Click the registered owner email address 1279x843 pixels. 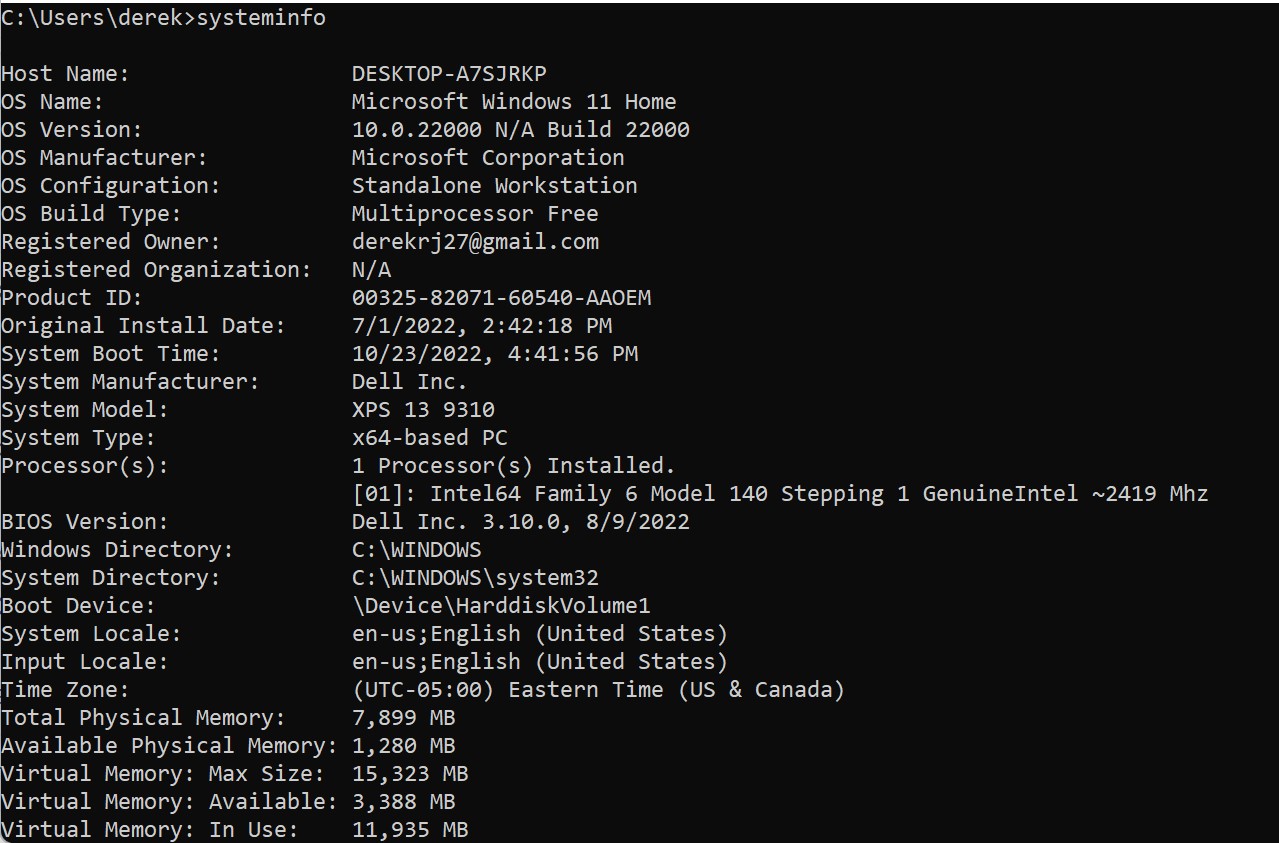[475, 242]
